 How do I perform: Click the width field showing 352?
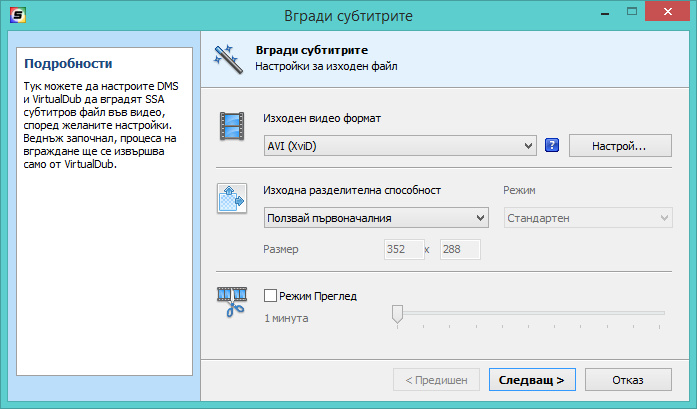[401, 249]
